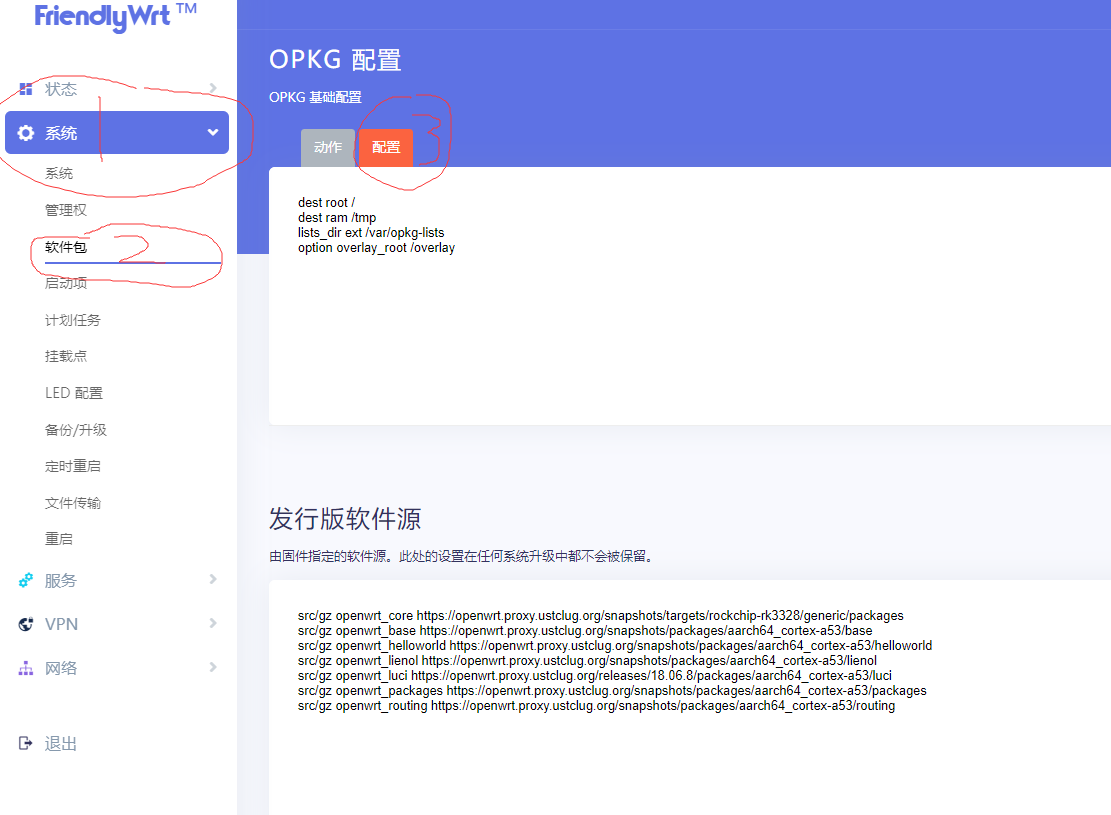Open the 定时重启 page
This screenshot has width=1111, height=815.
tap(72, 465)
